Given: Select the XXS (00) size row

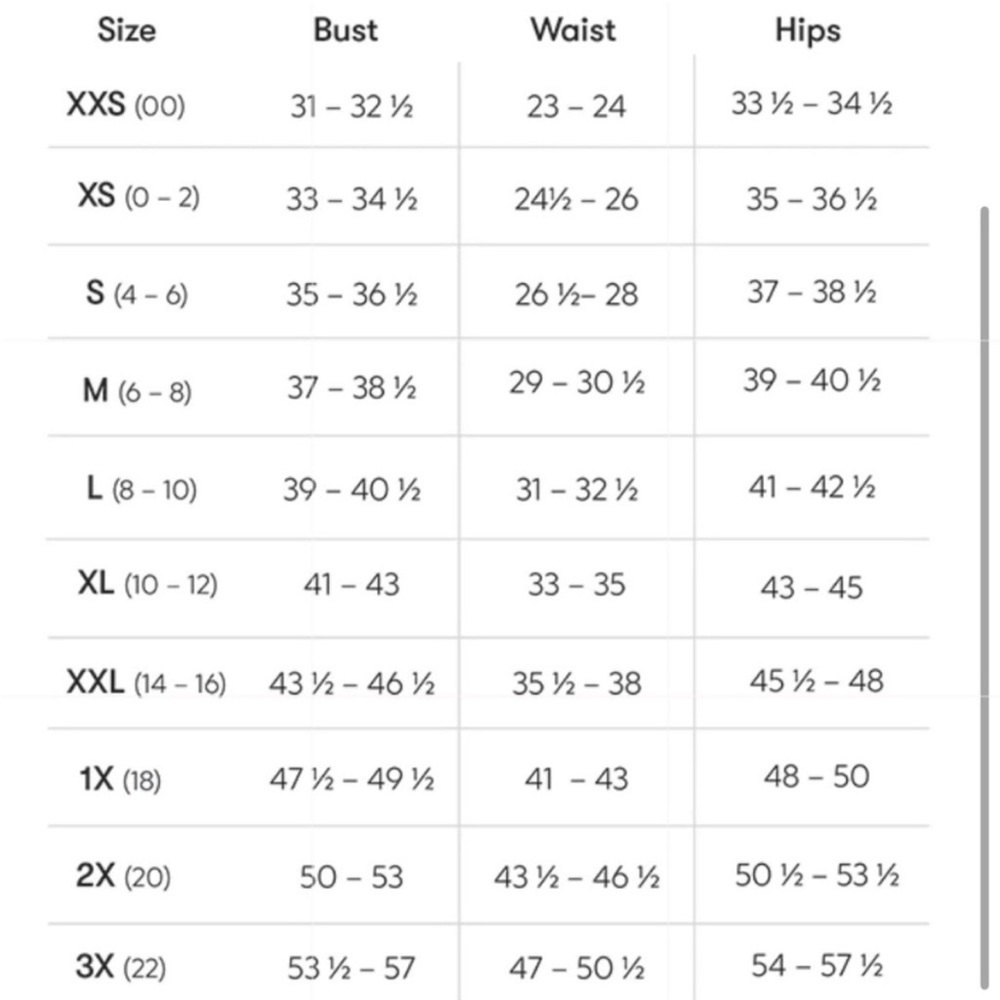Looking at the screenshot, I should pos(488,104).
